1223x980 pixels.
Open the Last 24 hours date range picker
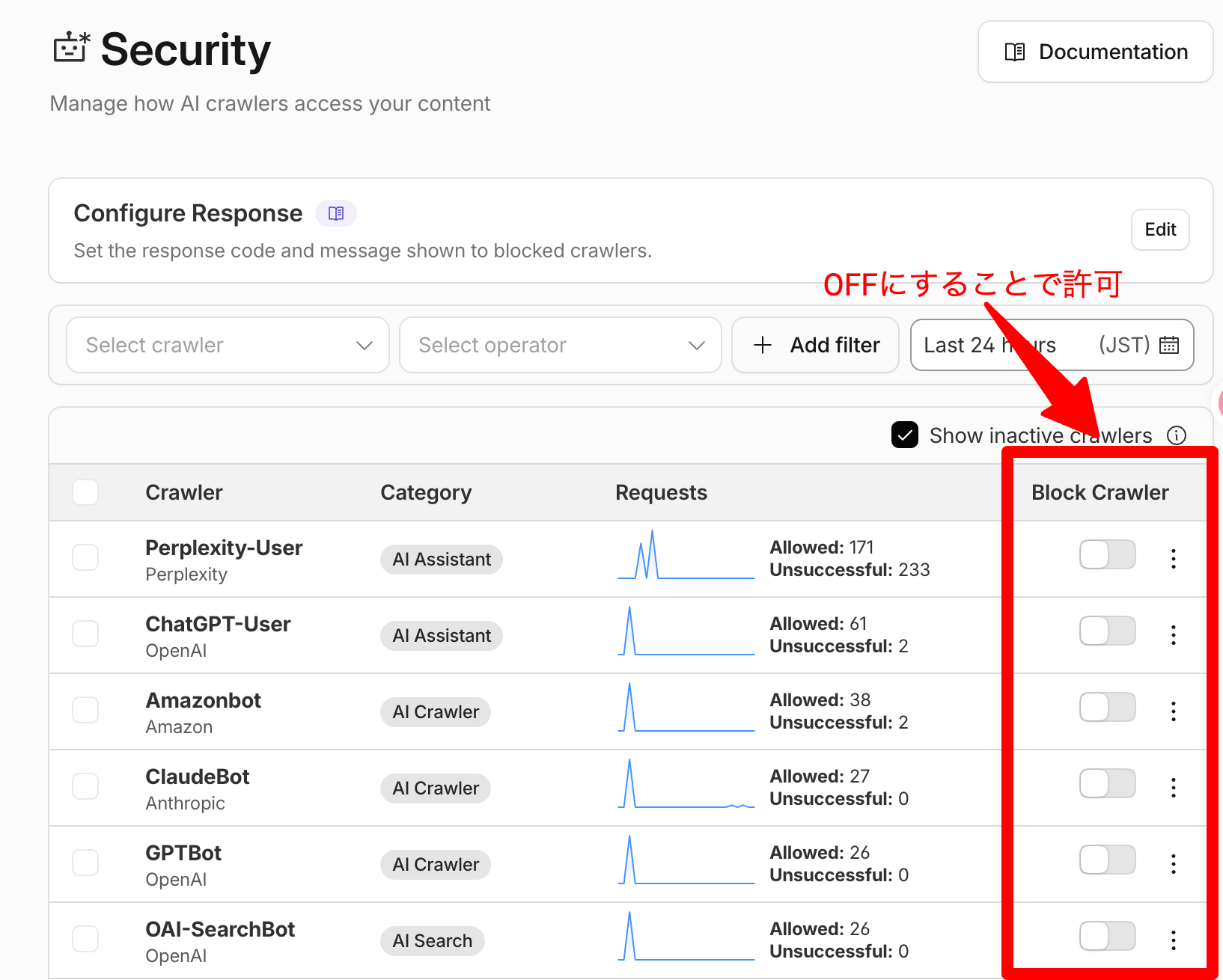point(1052,345)
